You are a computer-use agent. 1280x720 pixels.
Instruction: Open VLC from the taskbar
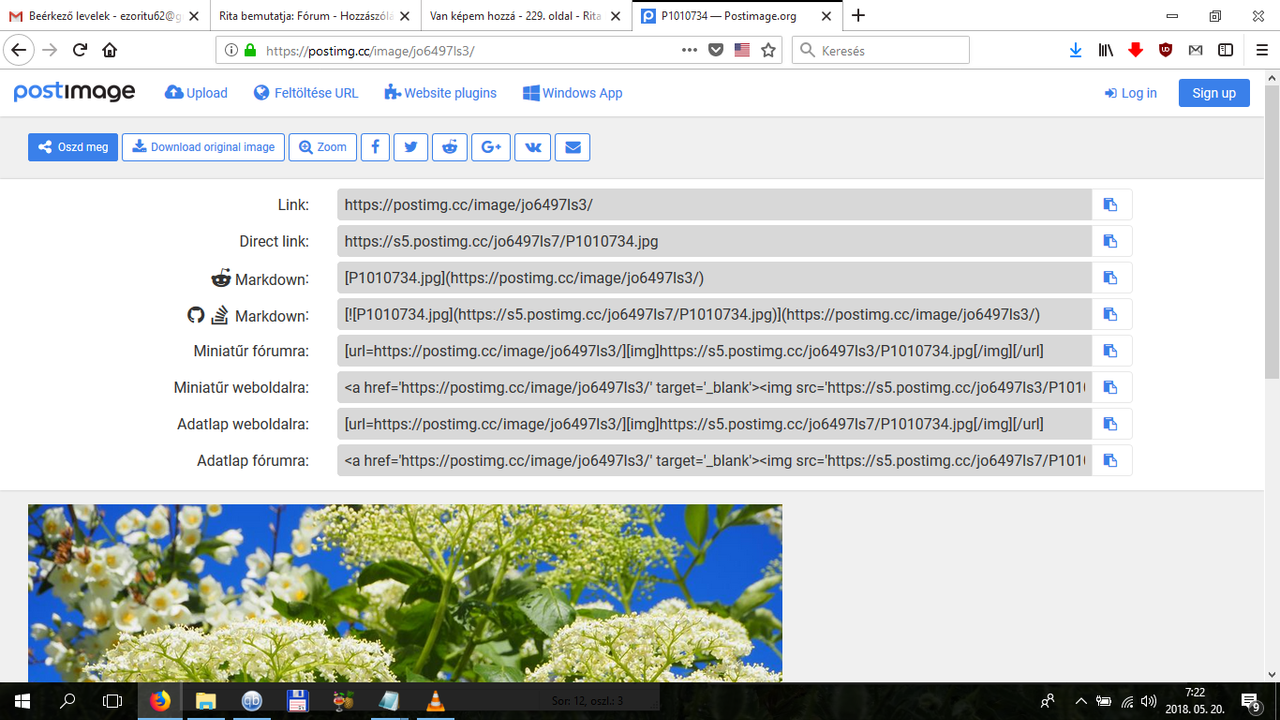pyautogui.click(x=434, y=702)
